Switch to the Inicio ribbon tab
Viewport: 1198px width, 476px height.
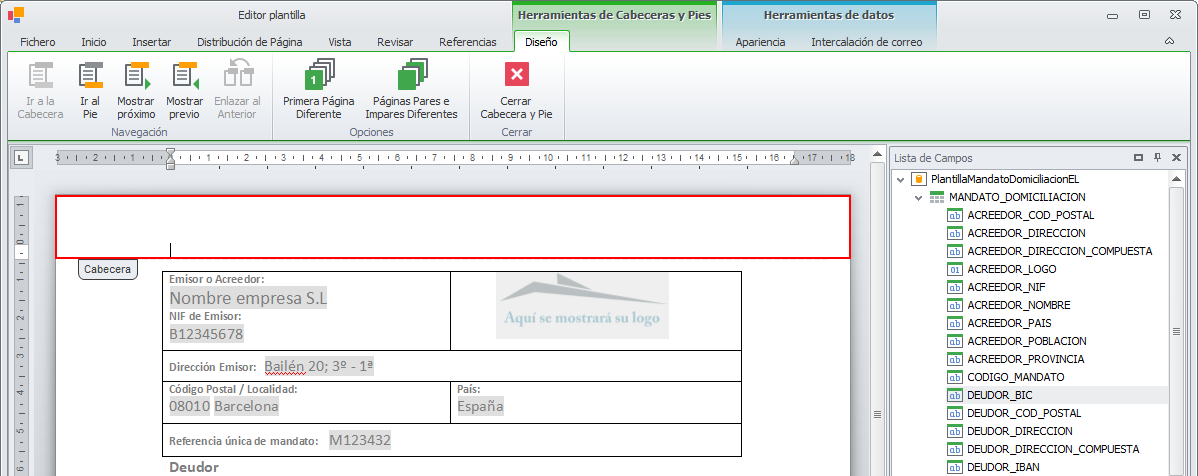pyautogui.click(x=94, y=42)
